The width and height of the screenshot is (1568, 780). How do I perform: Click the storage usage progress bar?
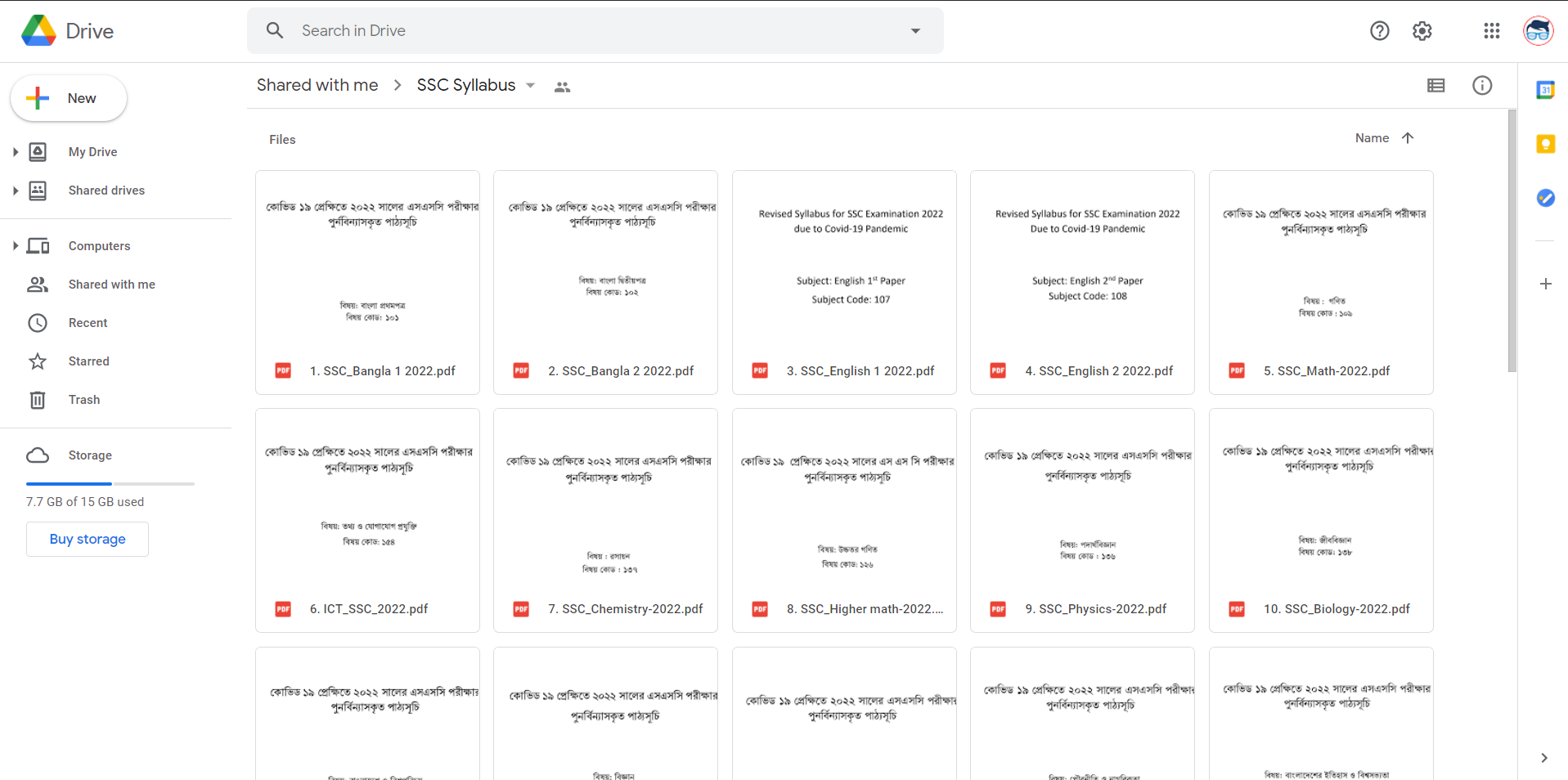[x=110, y=484]
